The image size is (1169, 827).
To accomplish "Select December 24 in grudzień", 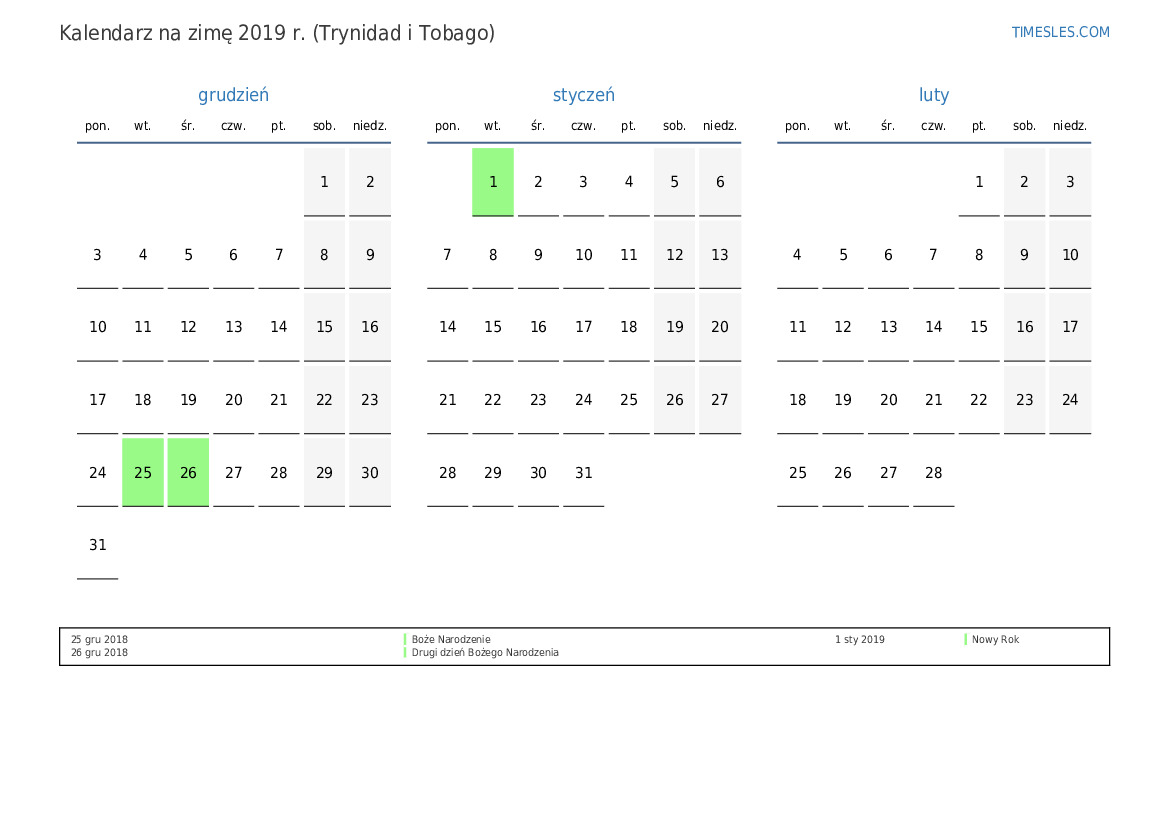I will pos(98,473).
